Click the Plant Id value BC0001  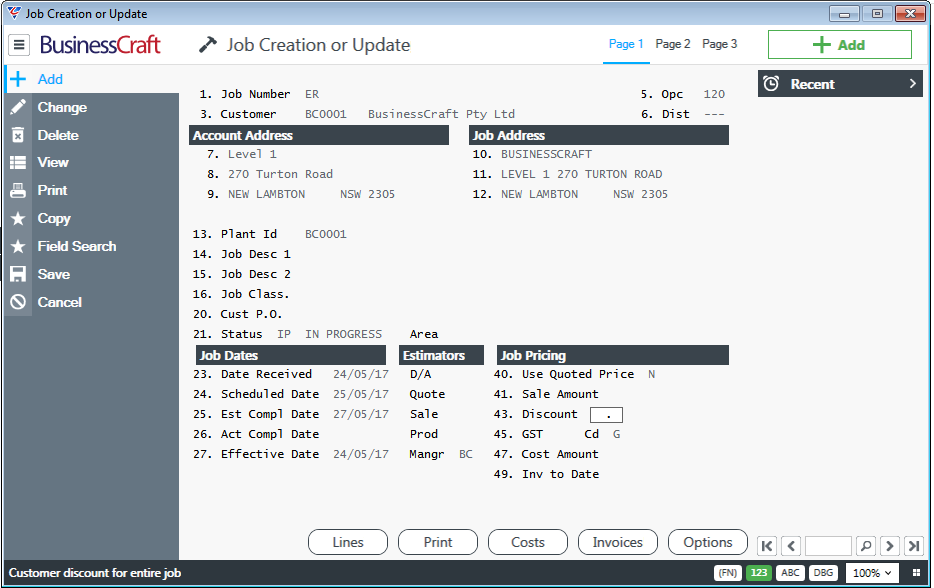[x=326, y=234]
